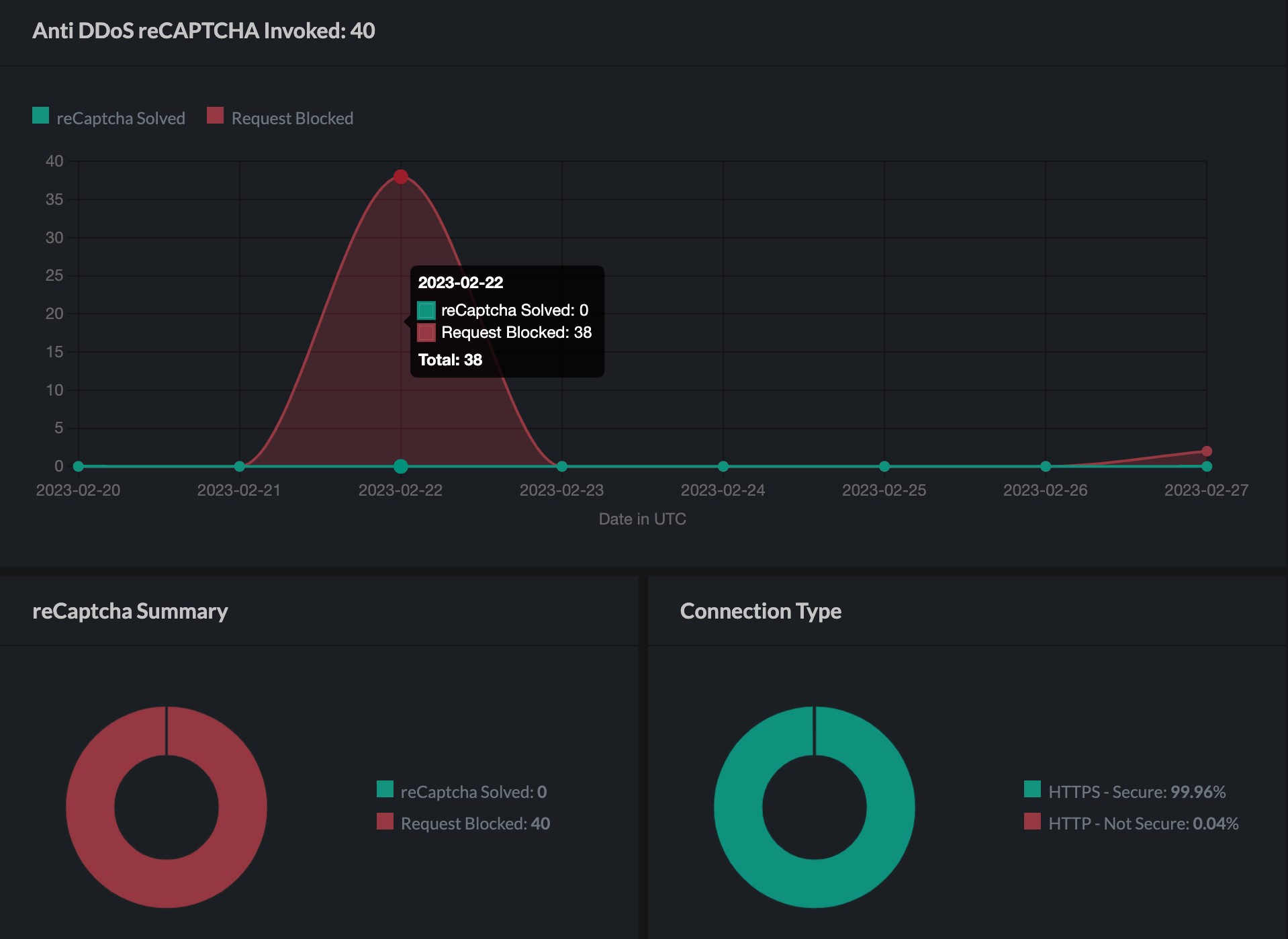
Task: Click the Date in UTC axis label
Action: [643, 519]
